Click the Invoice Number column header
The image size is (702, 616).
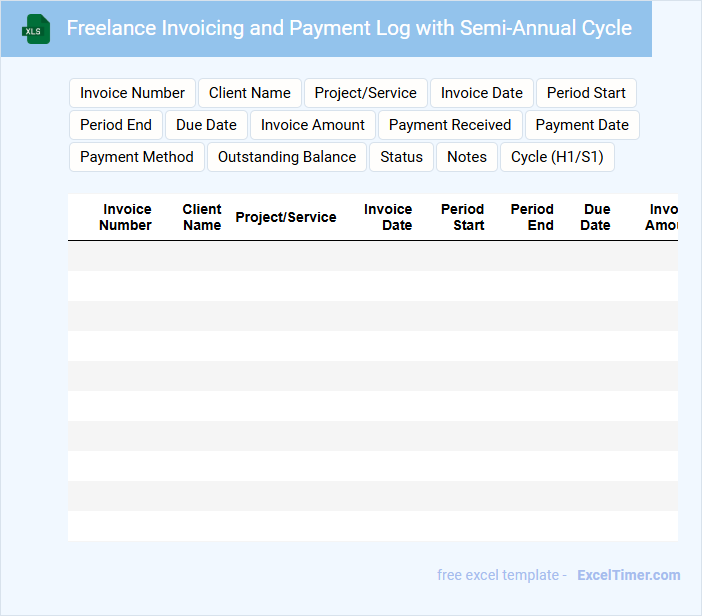(126, 217)
